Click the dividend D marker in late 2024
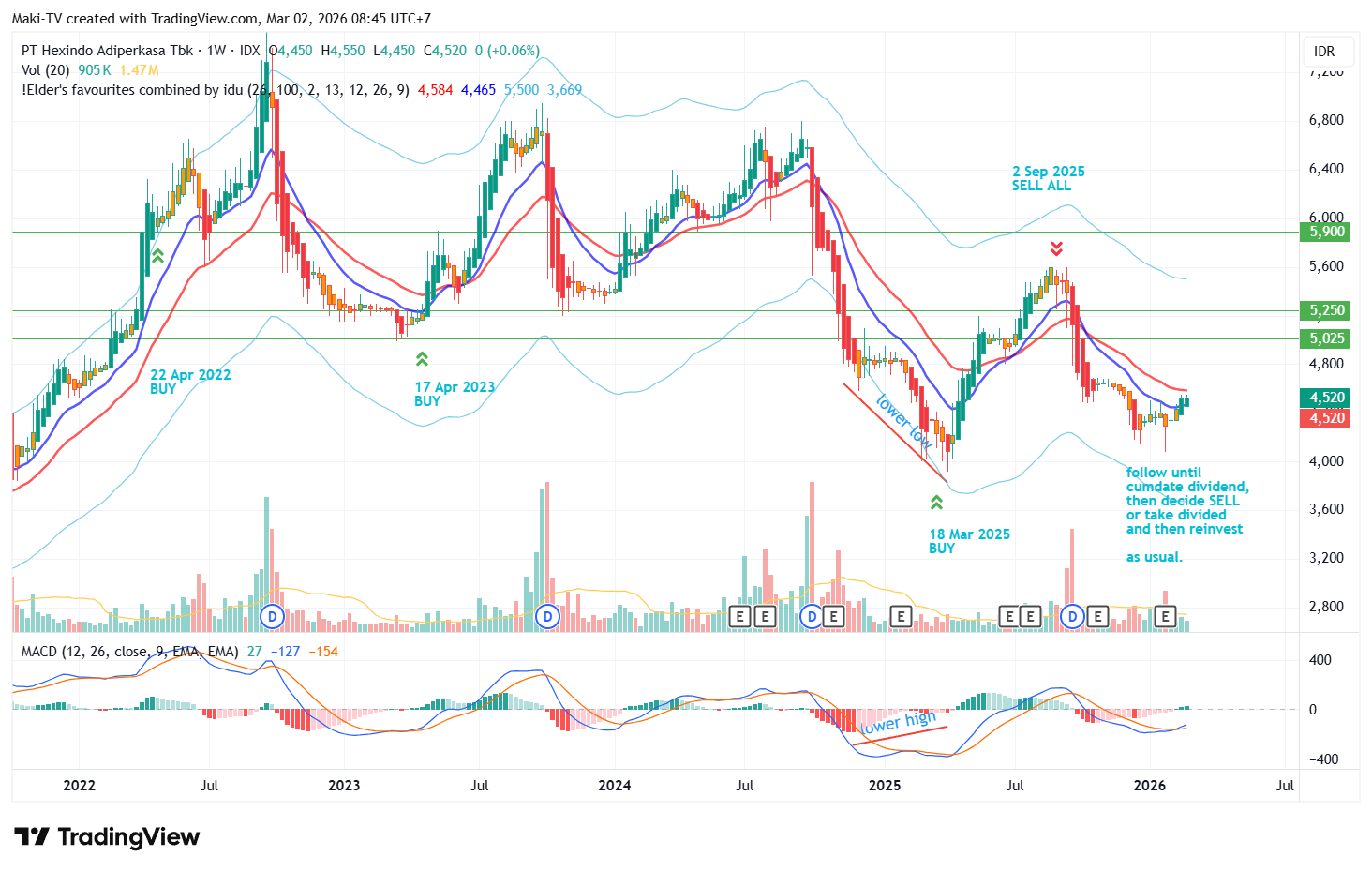The image size is (1372, 872). pyautogui.click(x=812, y=616)
